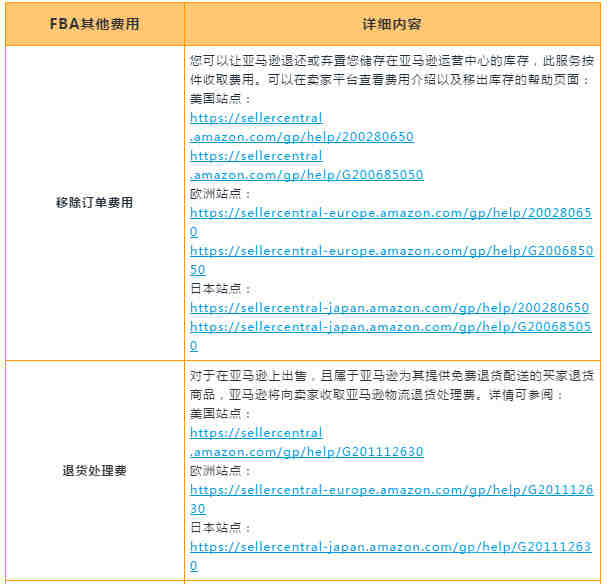Click 欧洲站点 label in returns fee row
This screenshot has width=608, height=584.
click(220, 470)
